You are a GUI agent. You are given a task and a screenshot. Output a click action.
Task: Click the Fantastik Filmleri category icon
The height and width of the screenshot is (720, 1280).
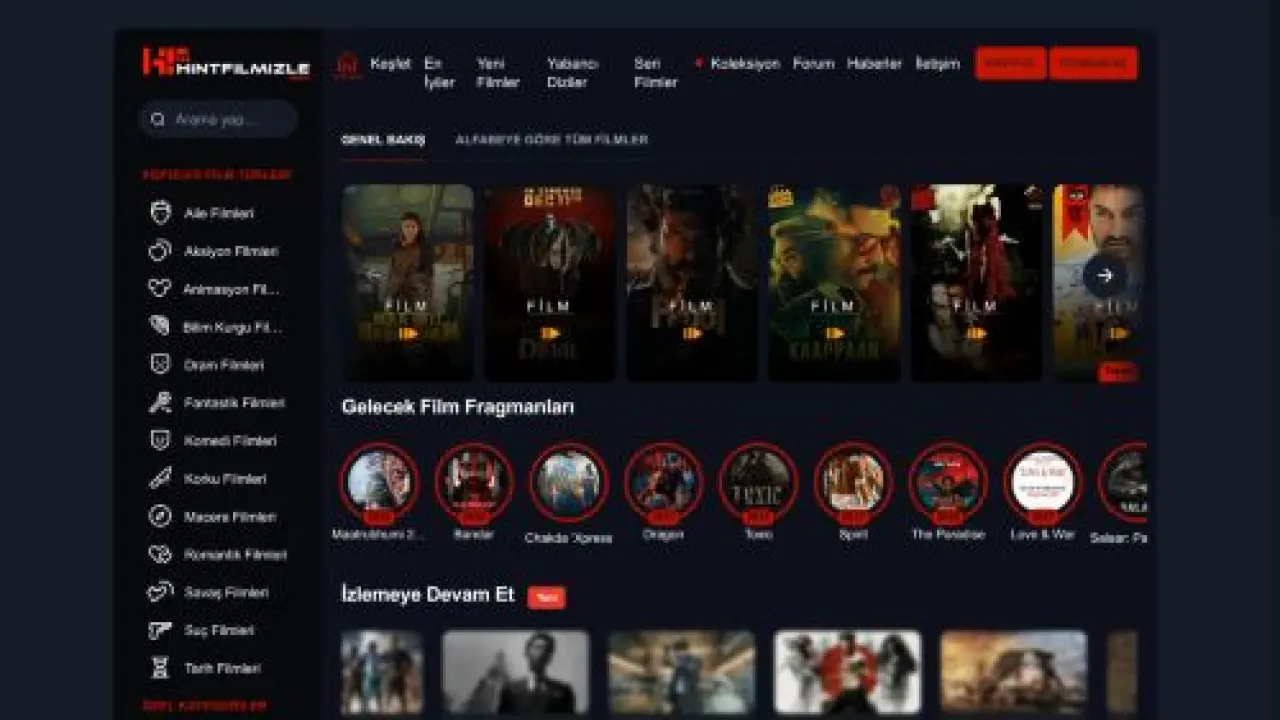[160, 402]
